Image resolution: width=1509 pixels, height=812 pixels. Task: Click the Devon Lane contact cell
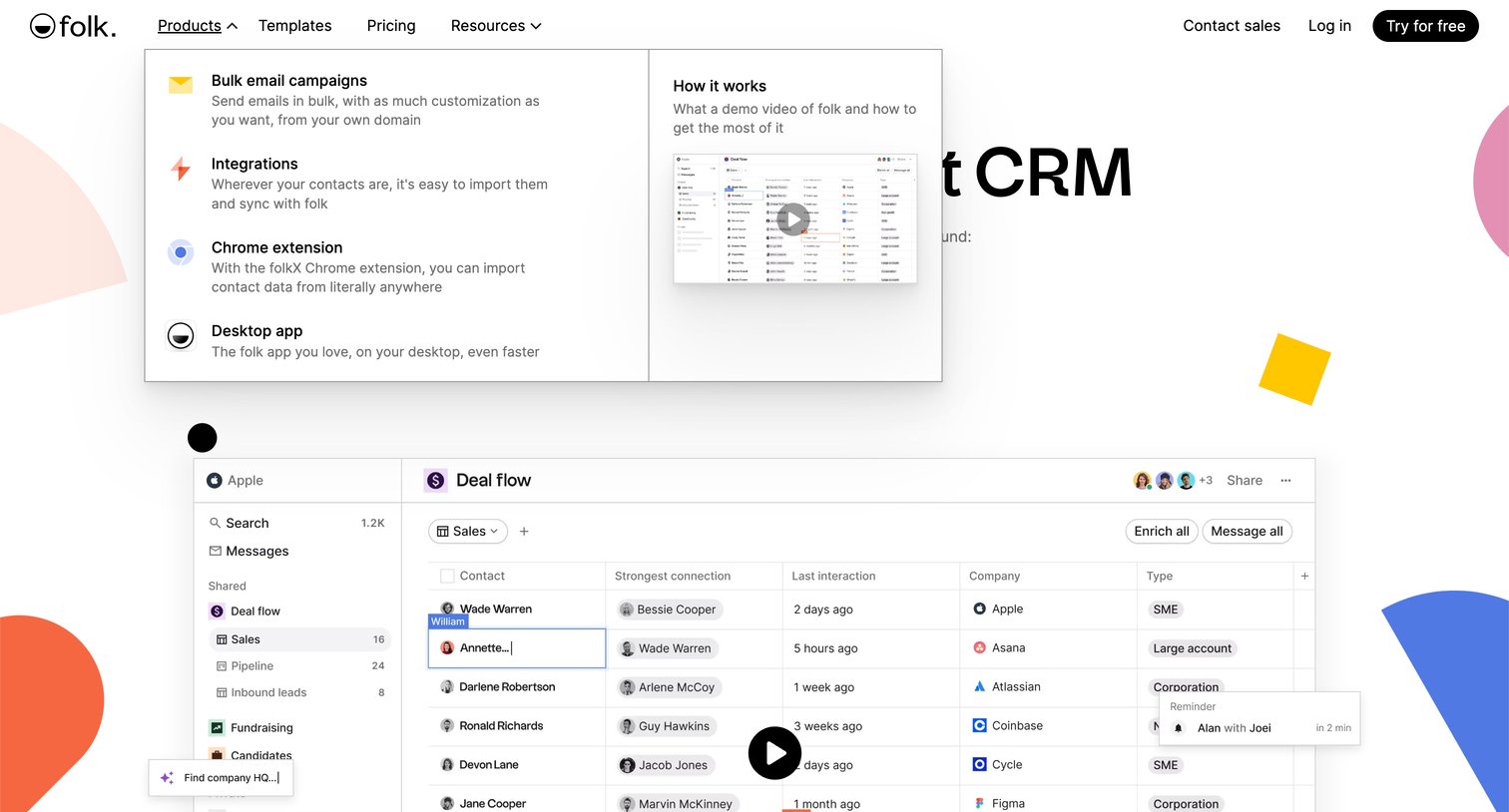[x=516, y=765]
